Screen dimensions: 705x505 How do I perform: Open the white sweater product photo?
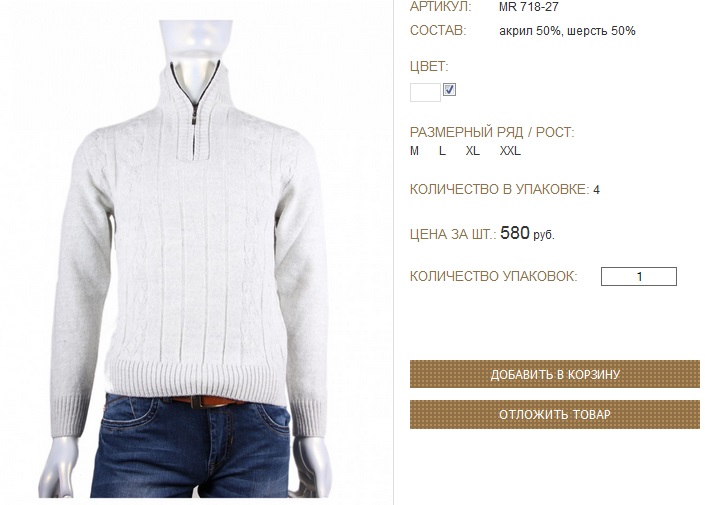tap(192, 259)
